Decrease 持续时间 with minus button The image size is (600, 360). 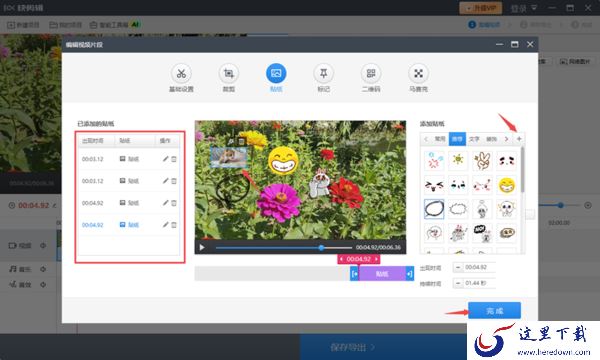click(458, 283)
